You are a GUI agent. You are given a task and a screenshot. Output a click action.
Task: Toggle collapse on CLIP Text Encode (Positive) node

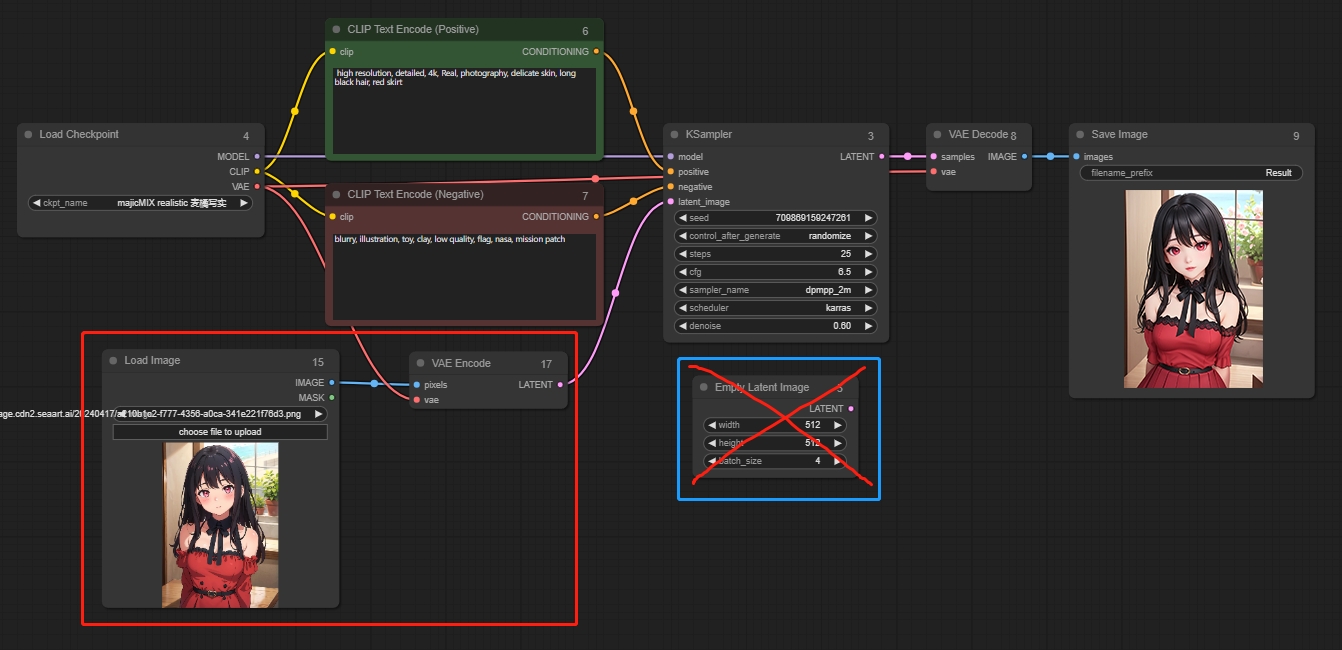point(336,30)
